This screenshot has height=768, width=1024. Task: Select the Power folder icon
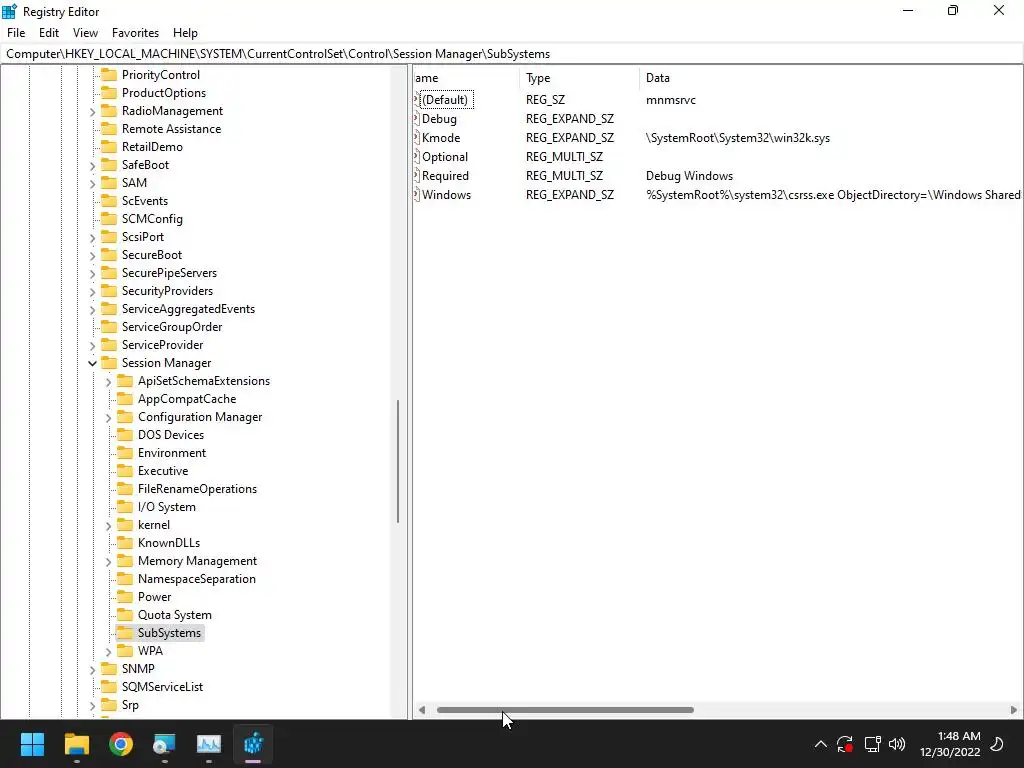[125, 596]
